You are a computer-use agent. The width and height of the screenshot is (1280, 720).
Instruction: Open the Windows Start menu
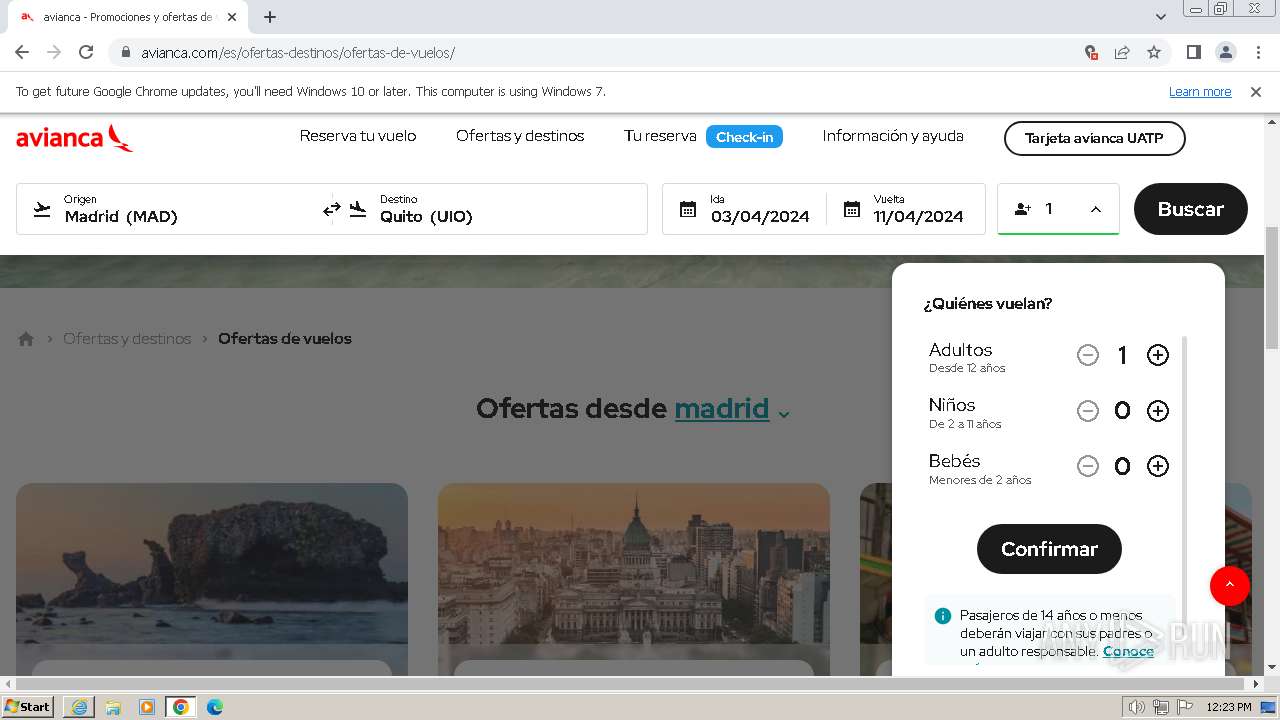click(x=28, y=707)
